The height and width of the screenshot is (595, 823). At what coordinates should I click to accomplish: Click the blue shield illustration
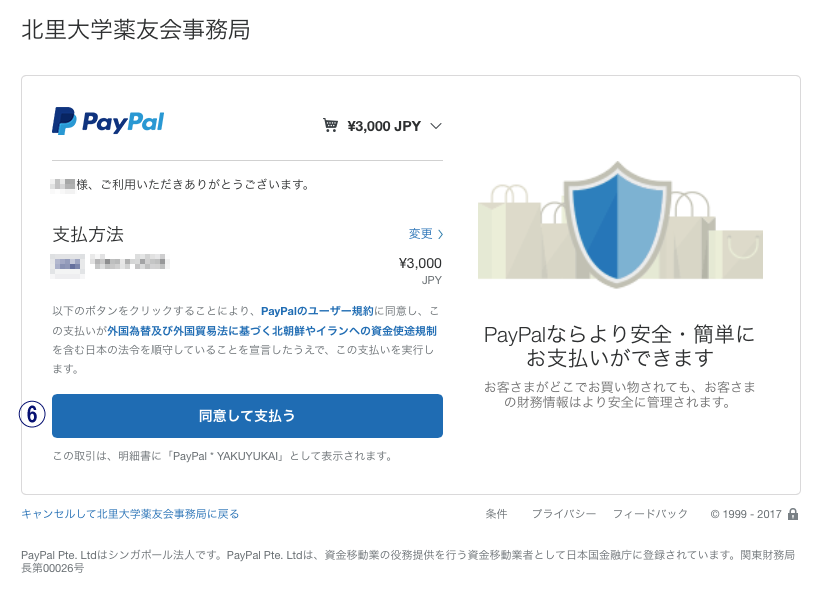(x=617, y=225)
